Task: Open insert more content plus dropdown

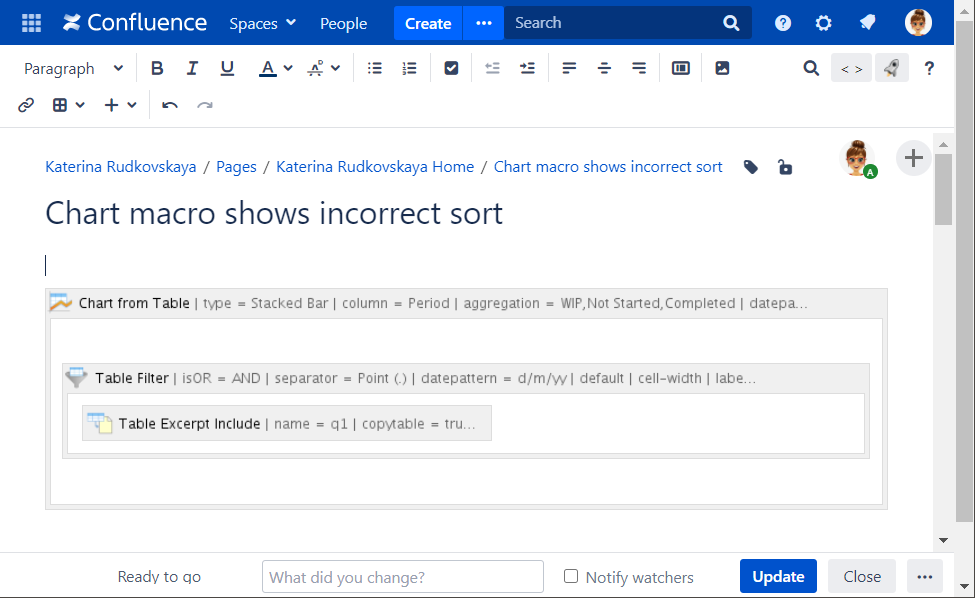Action: tap(120, 105)
